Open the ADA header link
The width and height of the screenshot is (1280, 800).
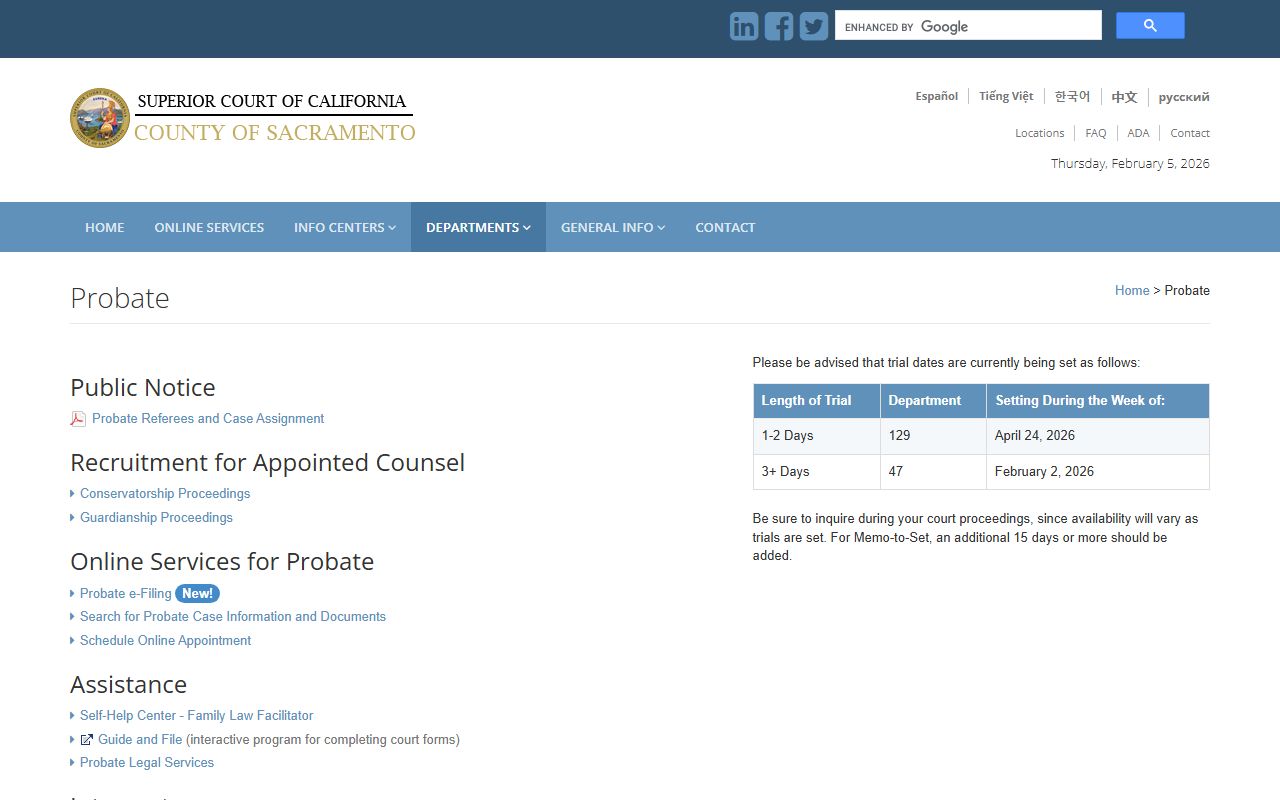[x=1138, y=133]
